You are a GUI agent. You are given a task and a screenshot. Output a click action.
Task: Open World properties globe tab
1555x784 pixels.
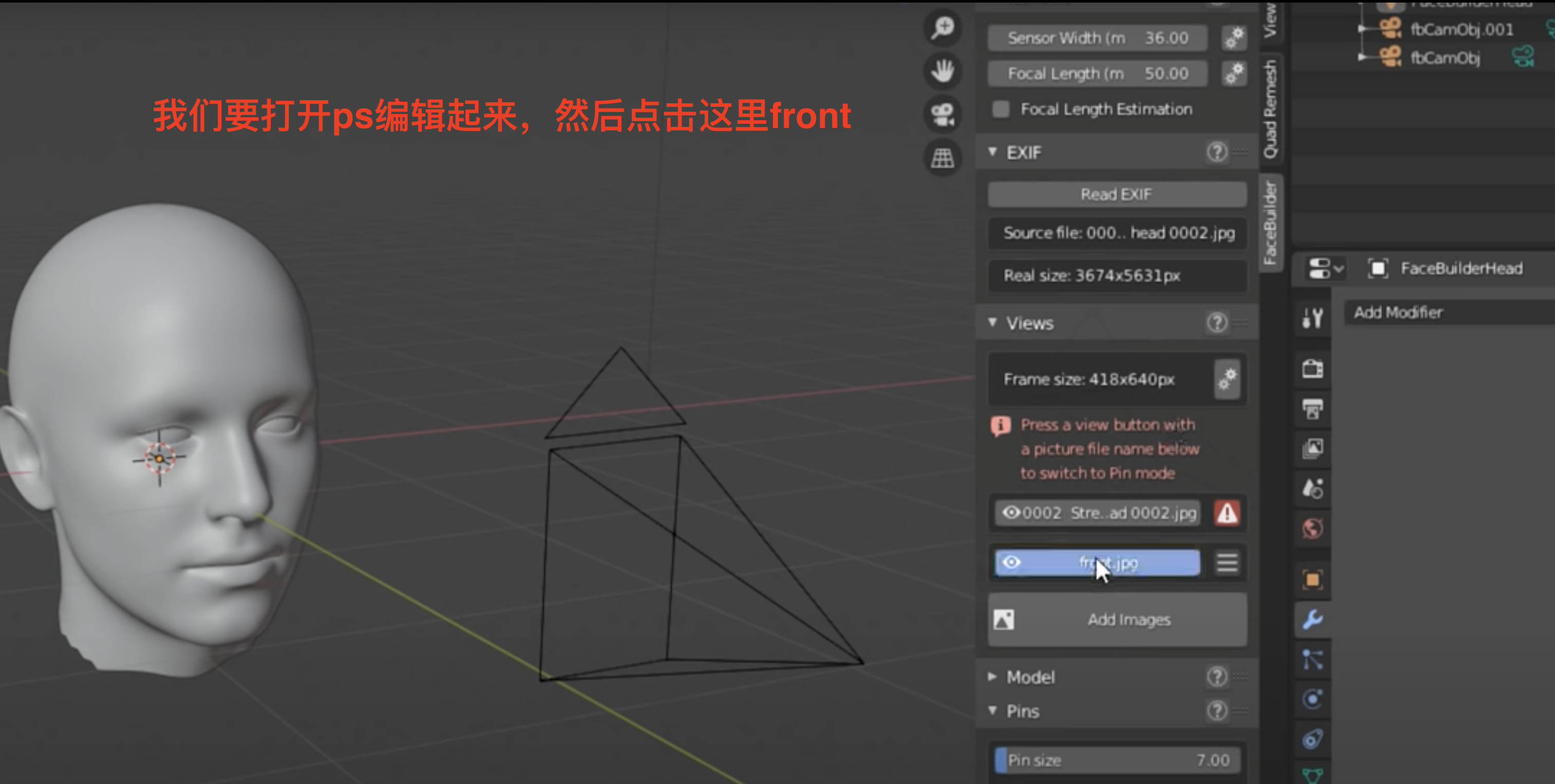click(x=1312, y=529)
